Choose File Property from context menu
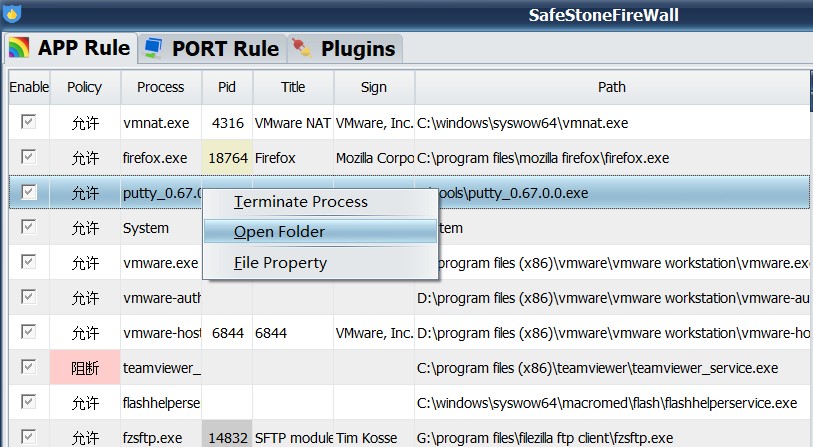 (x=320, y=263)
